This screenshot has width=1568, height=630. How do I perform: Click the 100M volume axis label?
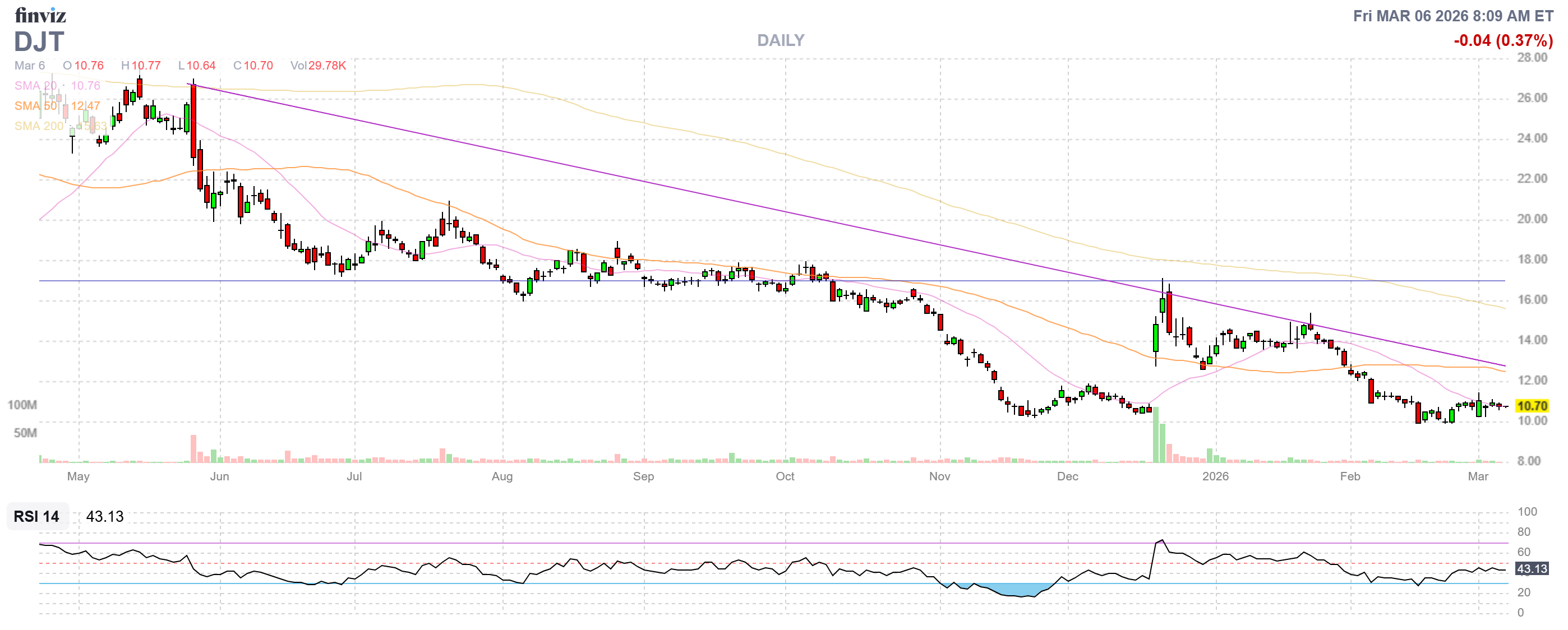[22, 405]
